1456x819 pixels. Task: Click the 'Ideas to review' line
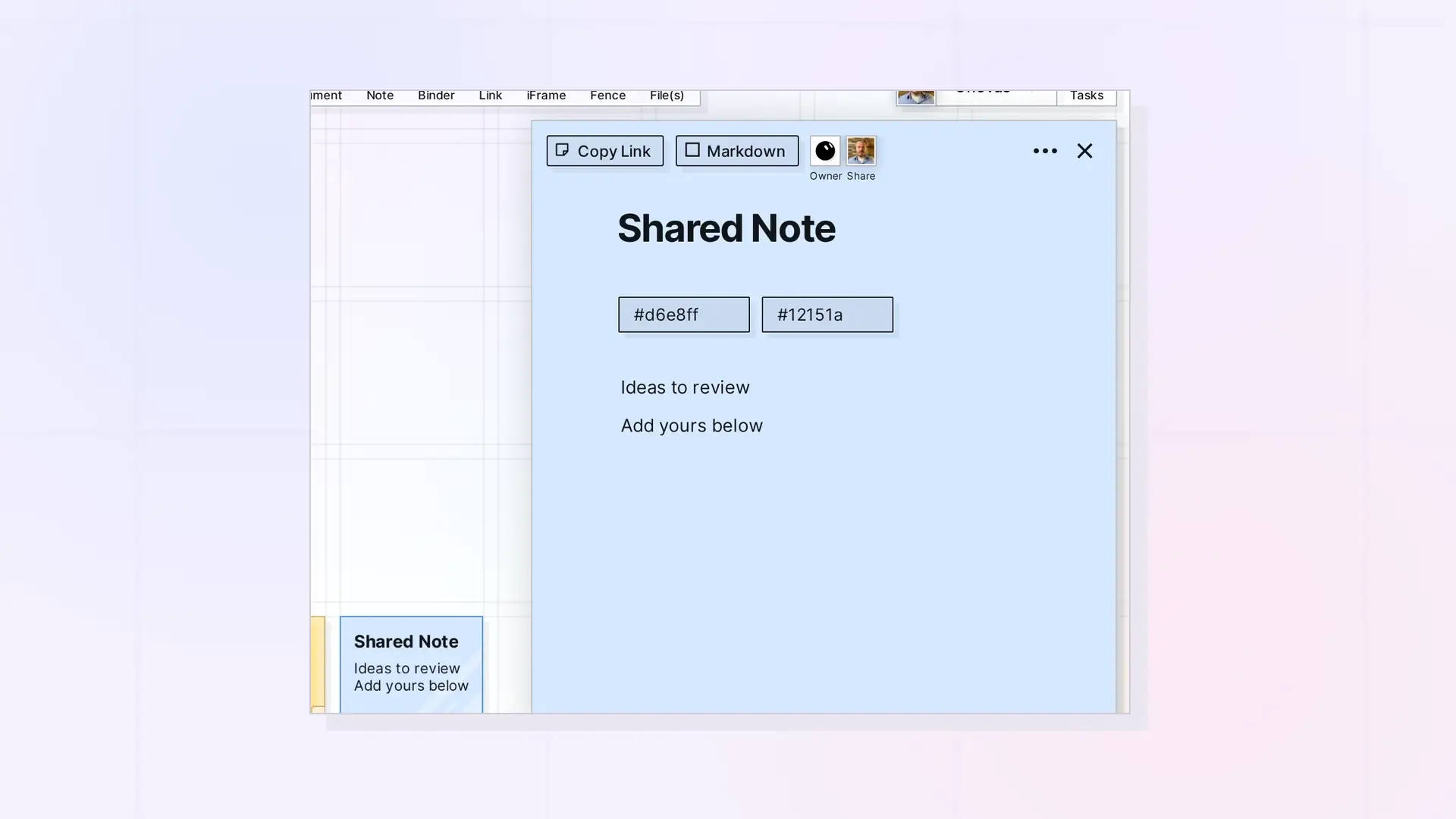685,388
